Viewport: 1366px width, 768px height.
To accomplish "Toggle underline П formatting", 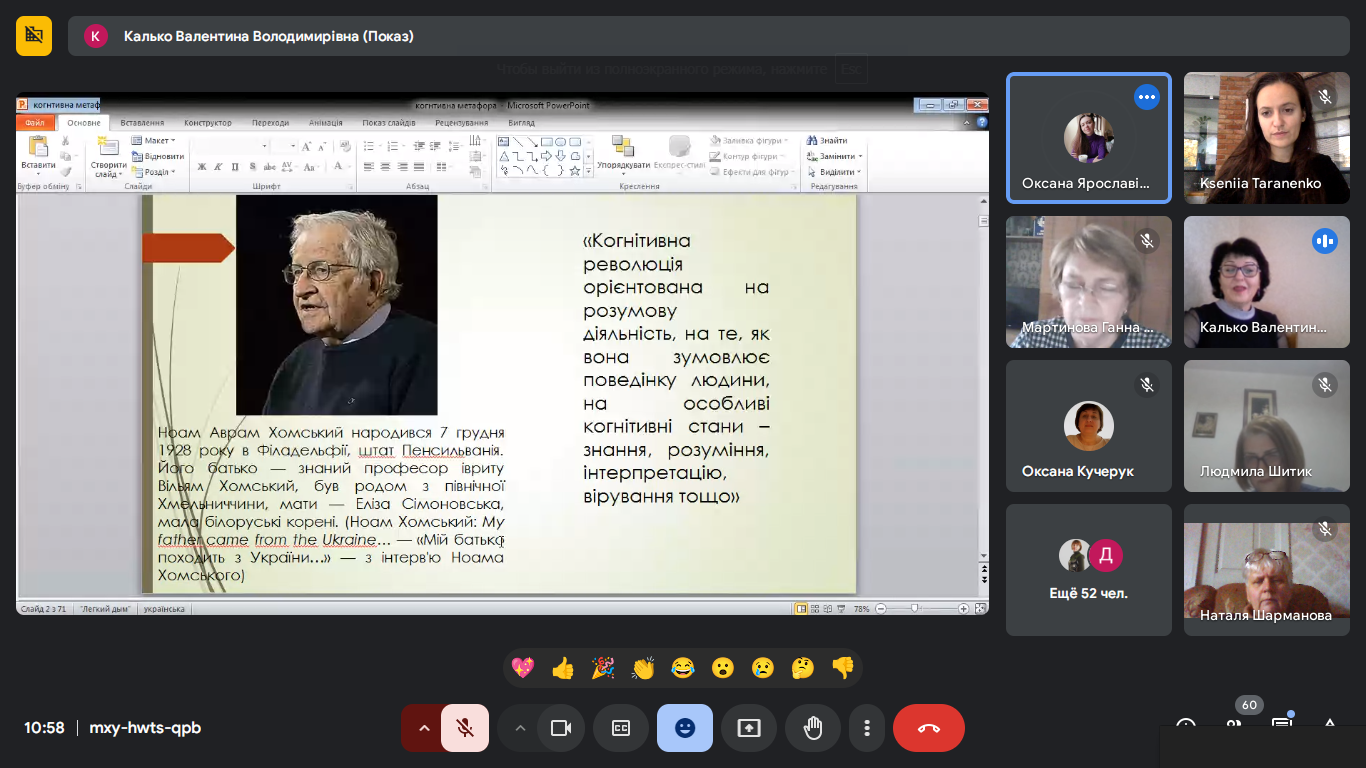I will click(235, 167).
